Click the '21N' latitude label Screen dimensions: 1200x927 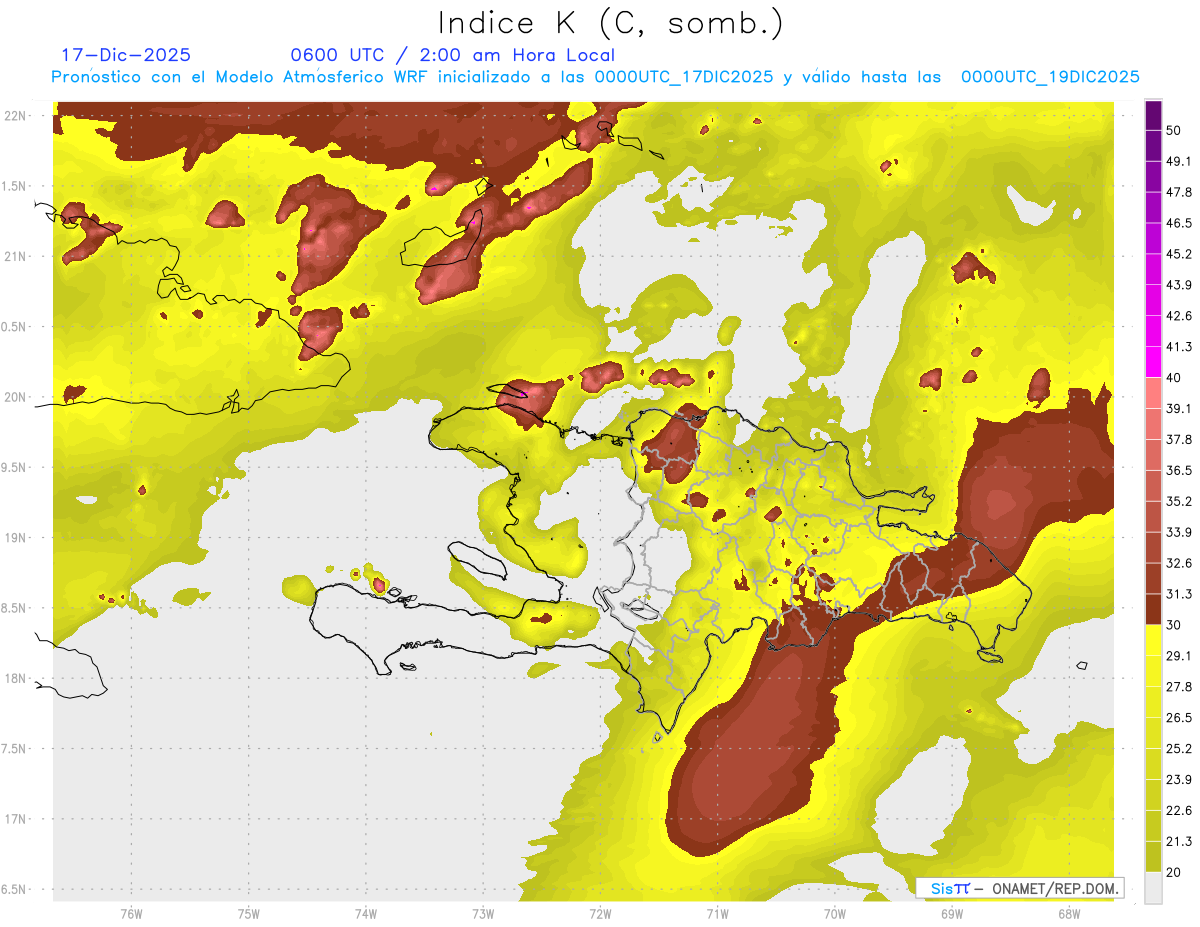(17, 256)
